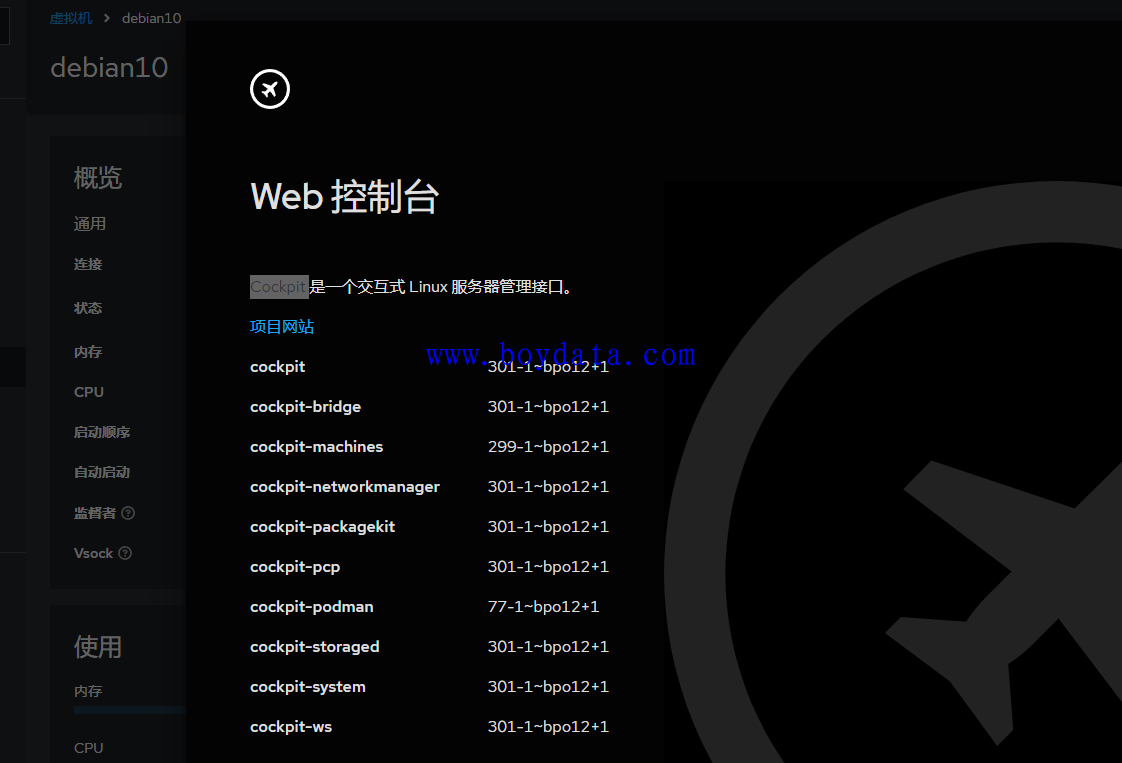Select CPU in the 概览 section
1122x763 pixels.
[89, 392]
